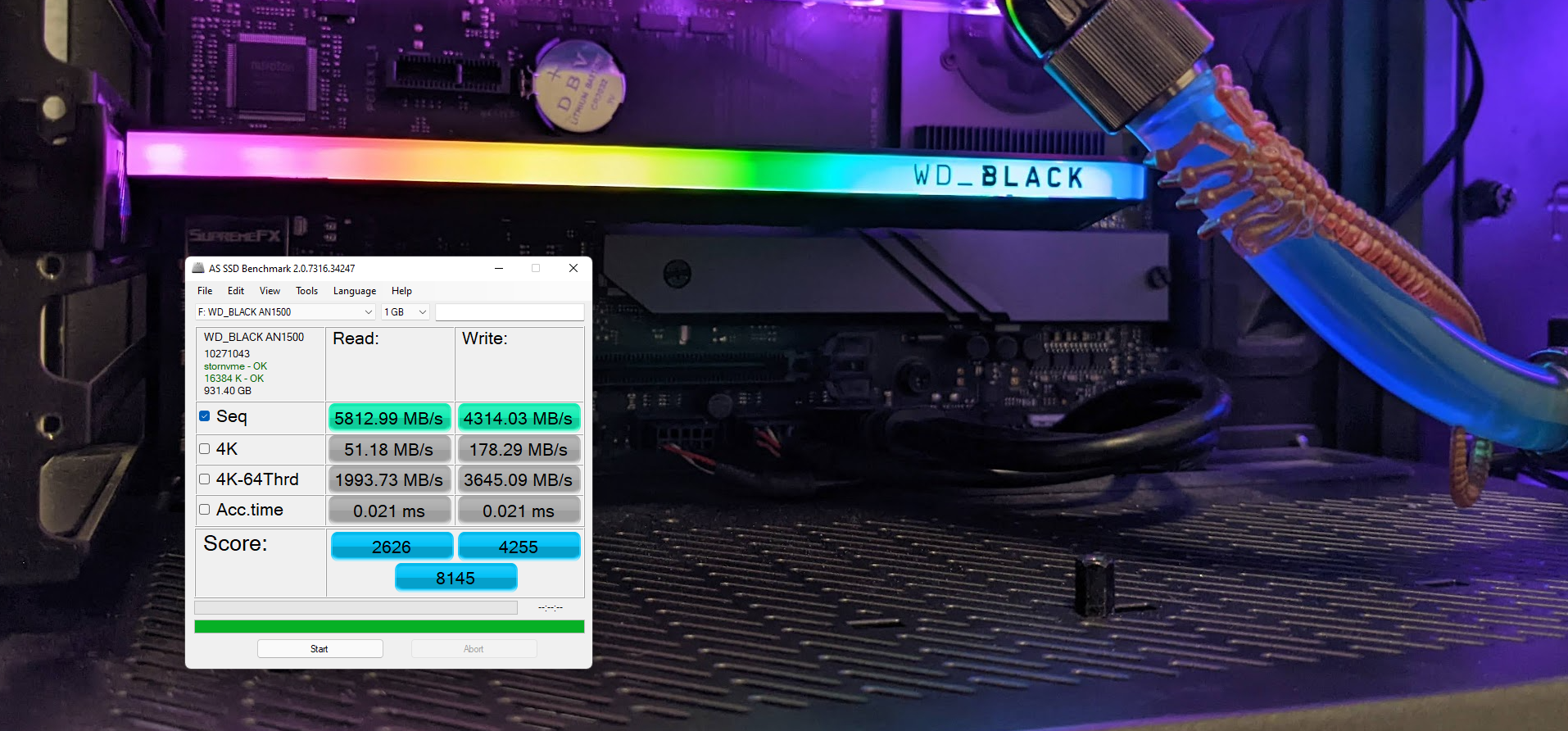The image size is (1568, 731).
Task: Click the 4K write result 178.29 MB/s
Action: (x=519, y=449)
